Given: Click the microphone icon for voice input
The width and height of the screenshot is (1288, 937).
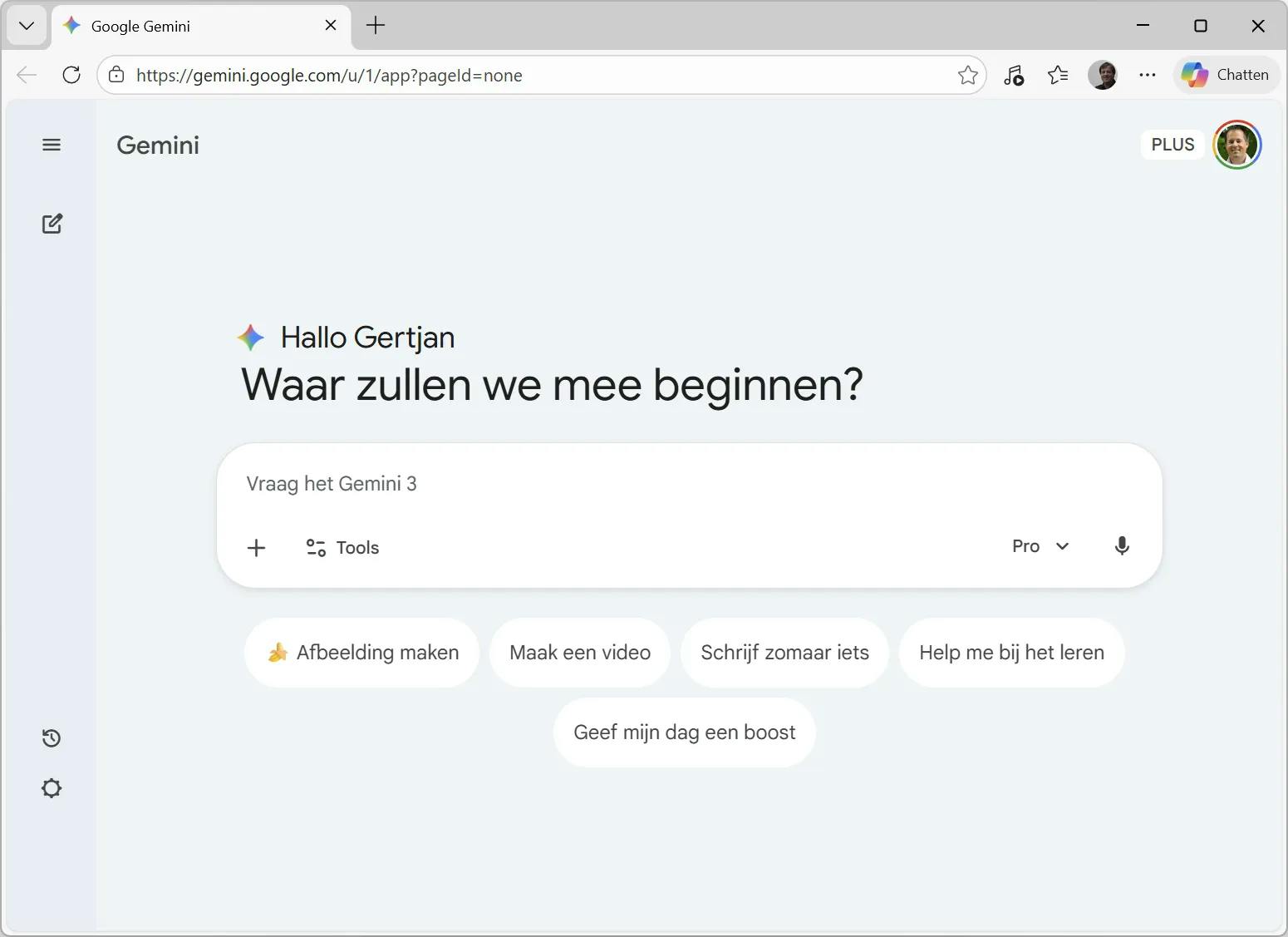Looking at the screenshot, I should tap(1122, 546).
